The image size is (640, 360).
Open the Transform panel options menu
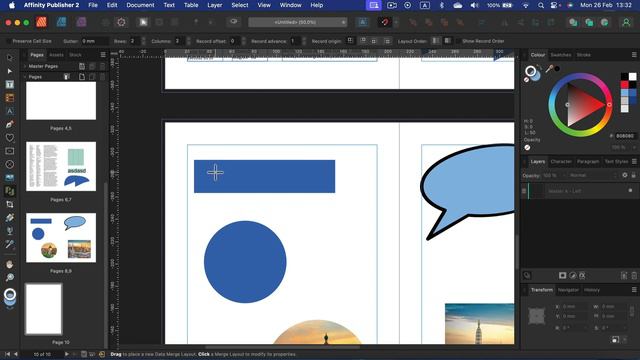634,290
